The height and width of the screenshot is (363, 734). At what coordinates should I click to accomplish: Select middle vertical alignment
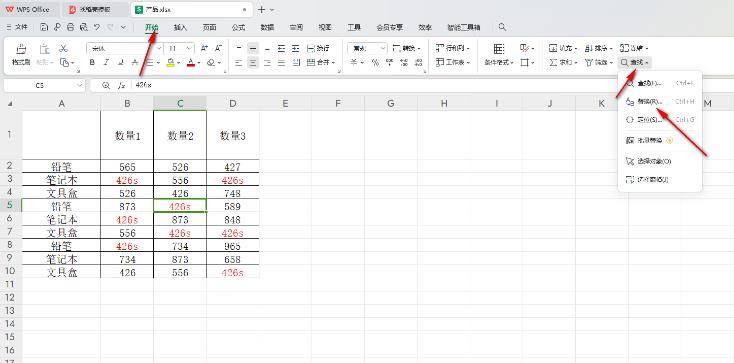point(253,48)
